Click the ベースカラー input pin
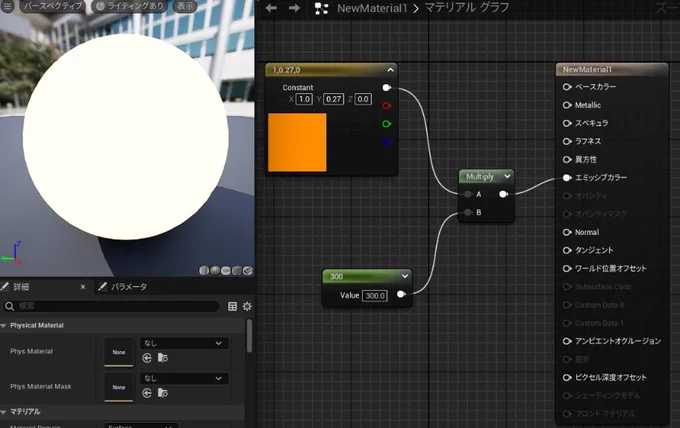The width and height of the screenshot is (680, 428). click(567, 87)
